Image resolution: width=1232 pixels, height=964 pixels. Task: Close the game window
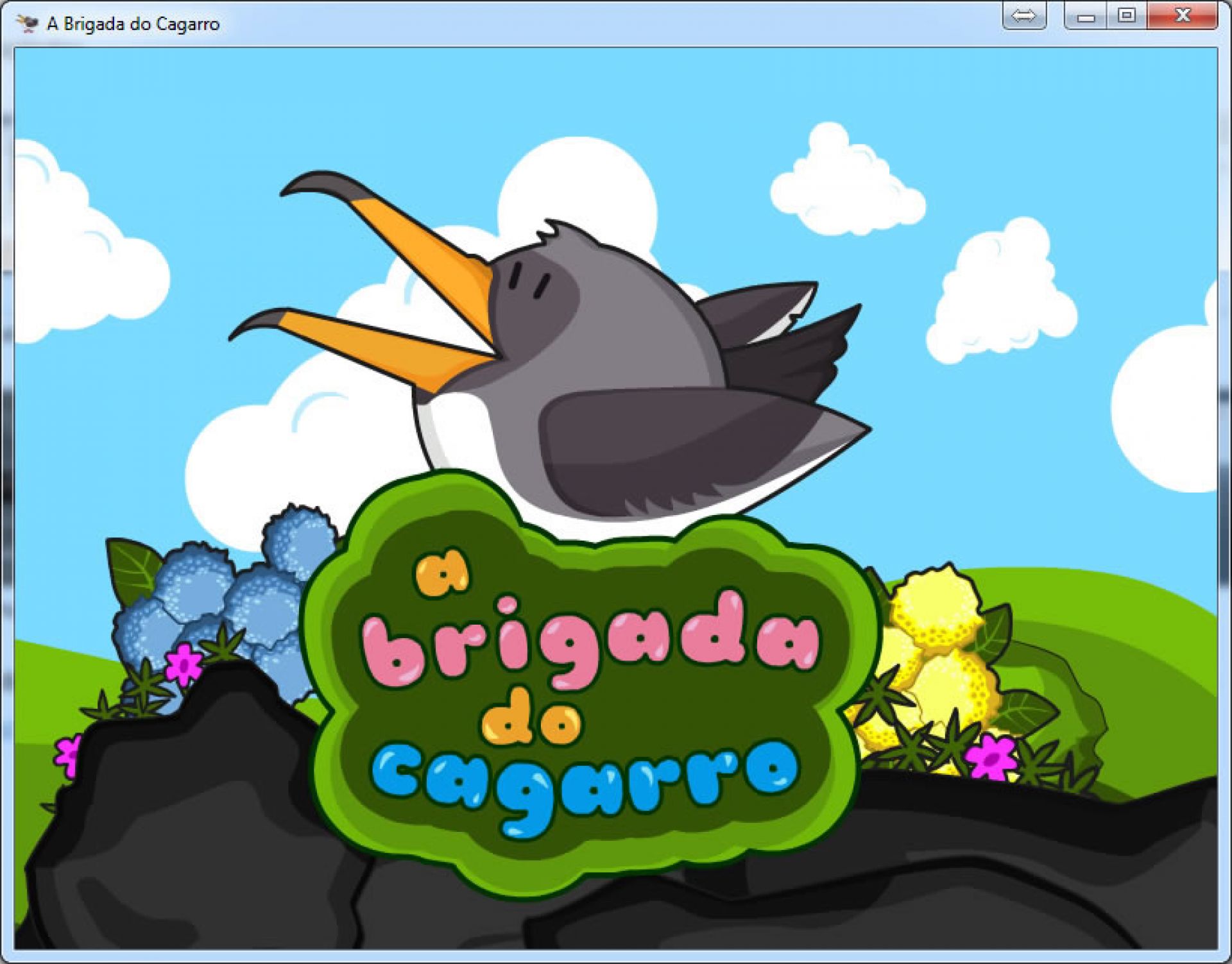point(1182,15)
